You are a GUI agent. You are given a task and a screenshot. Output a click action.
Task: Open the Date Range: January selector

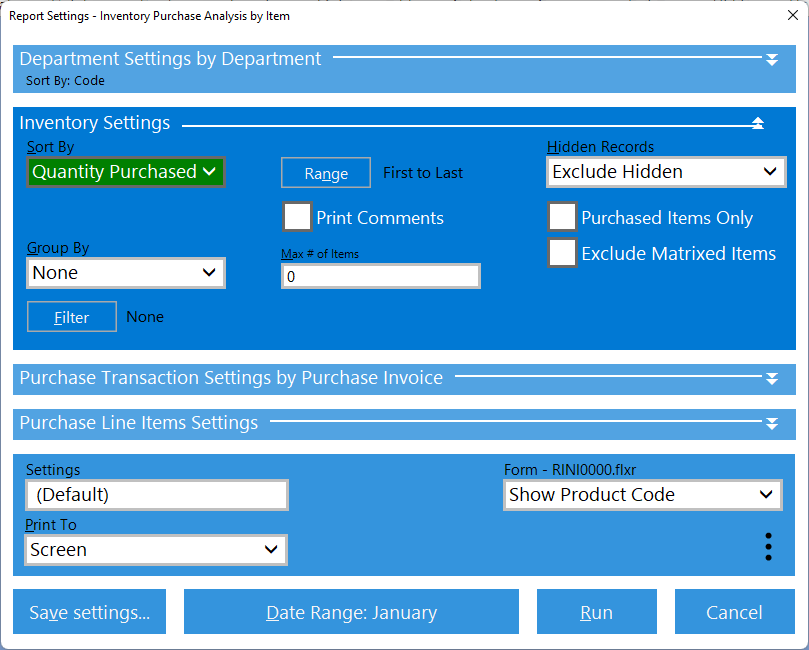[x=351, y=612]
